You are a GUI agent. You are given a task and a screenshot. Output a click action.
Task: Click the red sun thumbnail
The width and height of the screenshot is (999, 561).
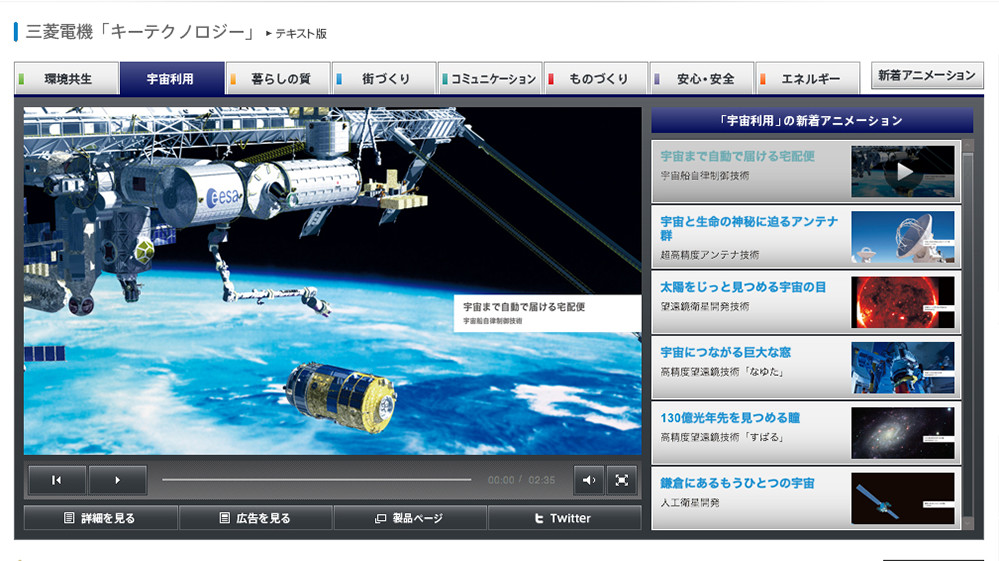[x=903, y=302]
